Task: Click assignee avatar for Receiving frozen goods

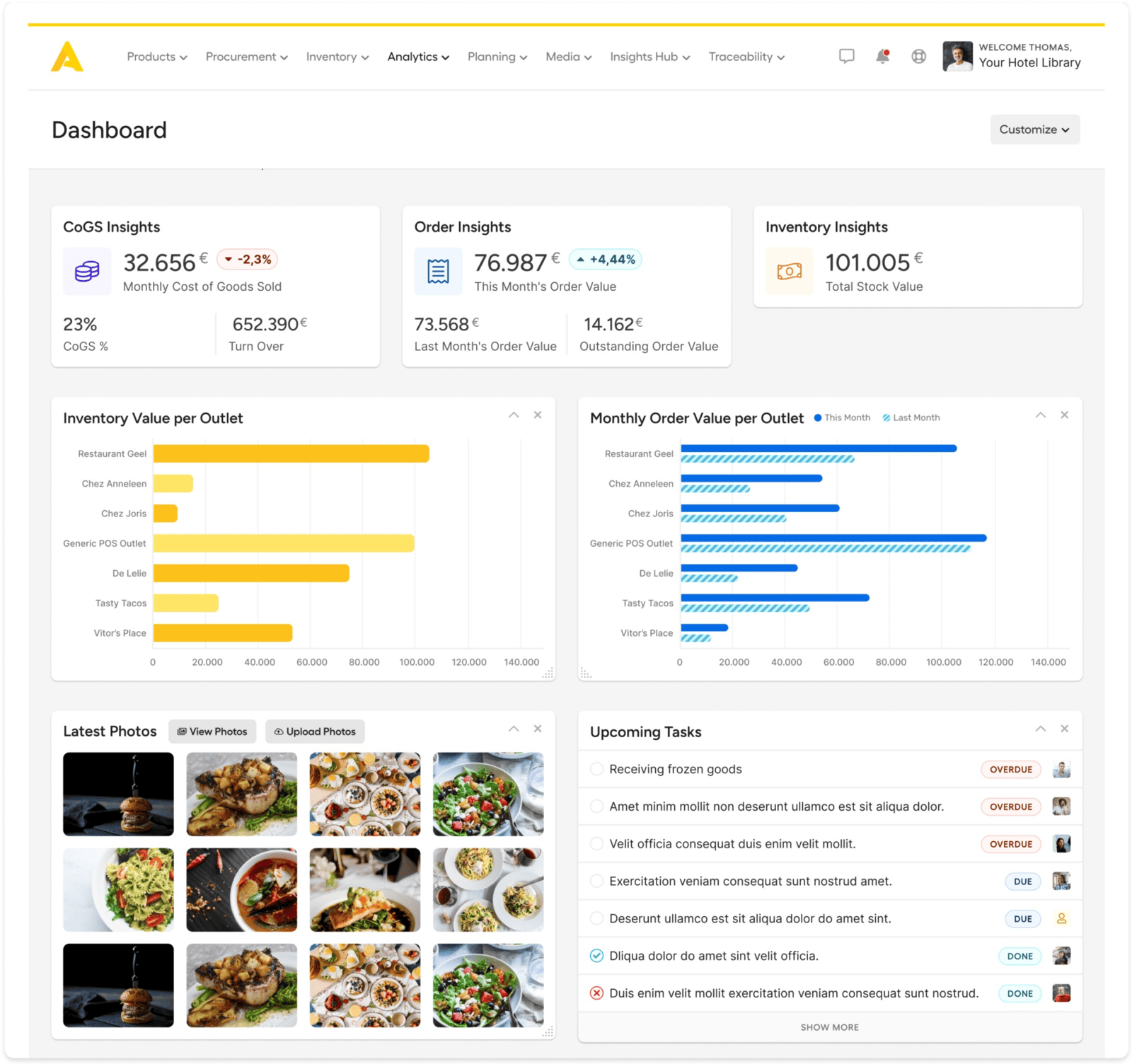Action: 1061,770
